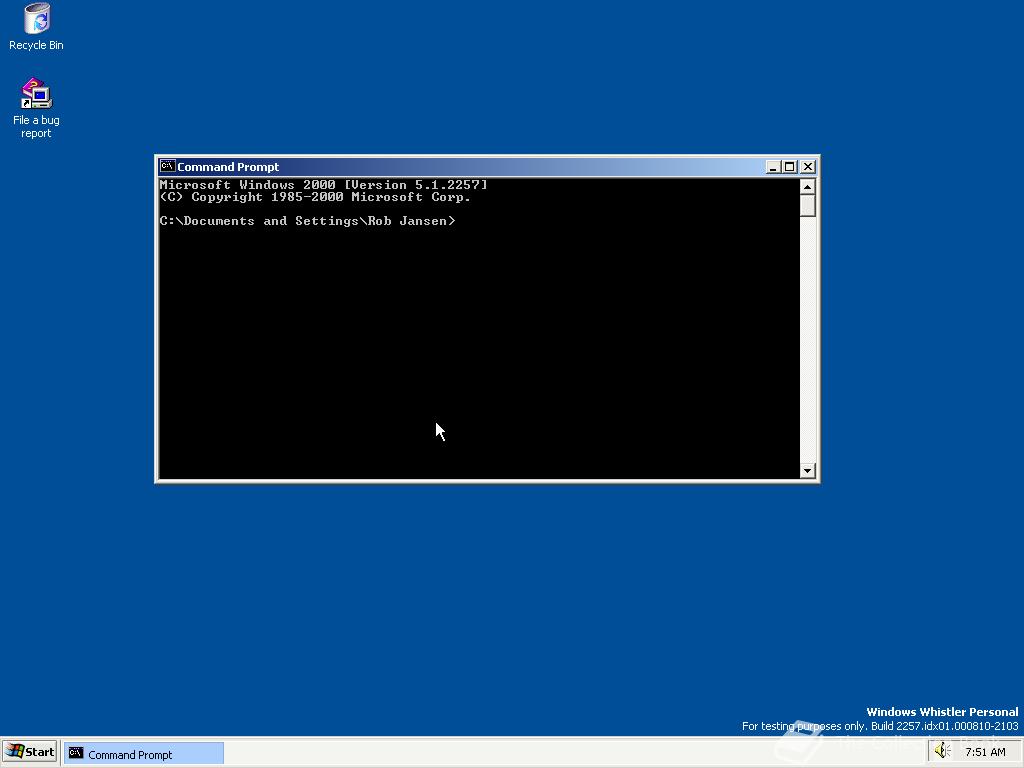Click scrollbar down arrow in Command Prompt
Screen dimensions: 1024x768
pyautogui.click(x=807, y=470)
